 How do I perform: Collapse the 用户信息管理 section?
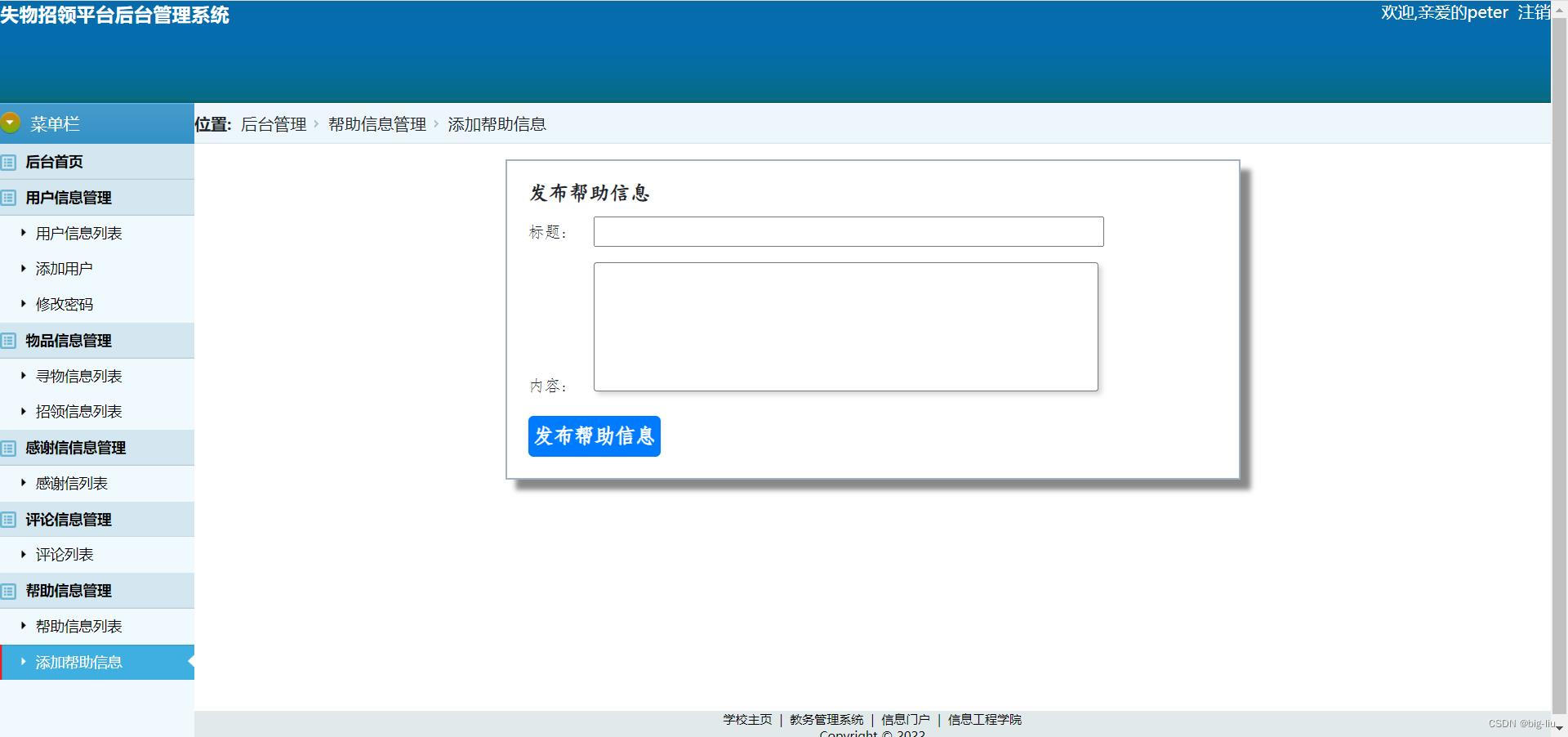tap(97, 198)
